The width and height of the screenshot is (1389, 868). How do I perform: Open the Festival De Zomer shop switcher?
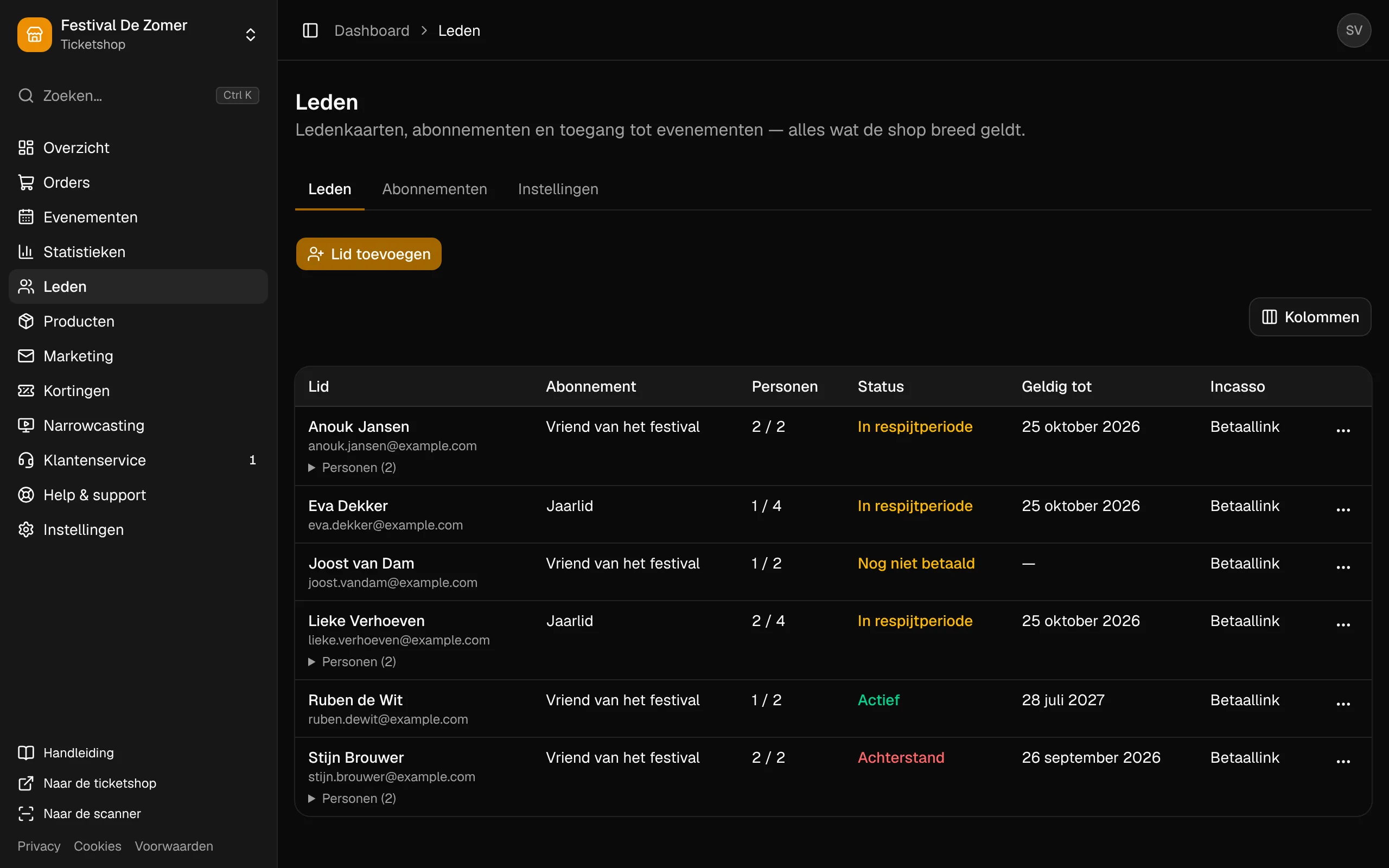(138, 34)
